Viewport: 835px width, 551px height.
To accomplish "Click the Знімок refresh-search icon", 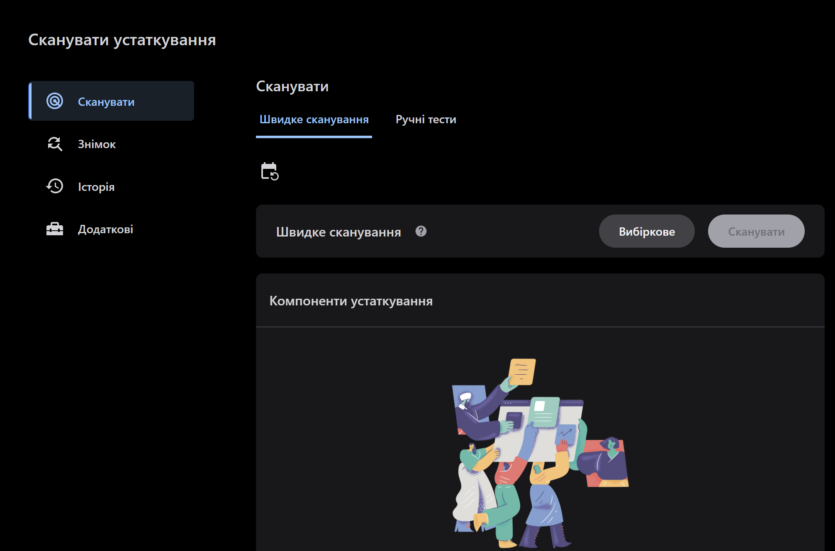I will tap(54, 144).
